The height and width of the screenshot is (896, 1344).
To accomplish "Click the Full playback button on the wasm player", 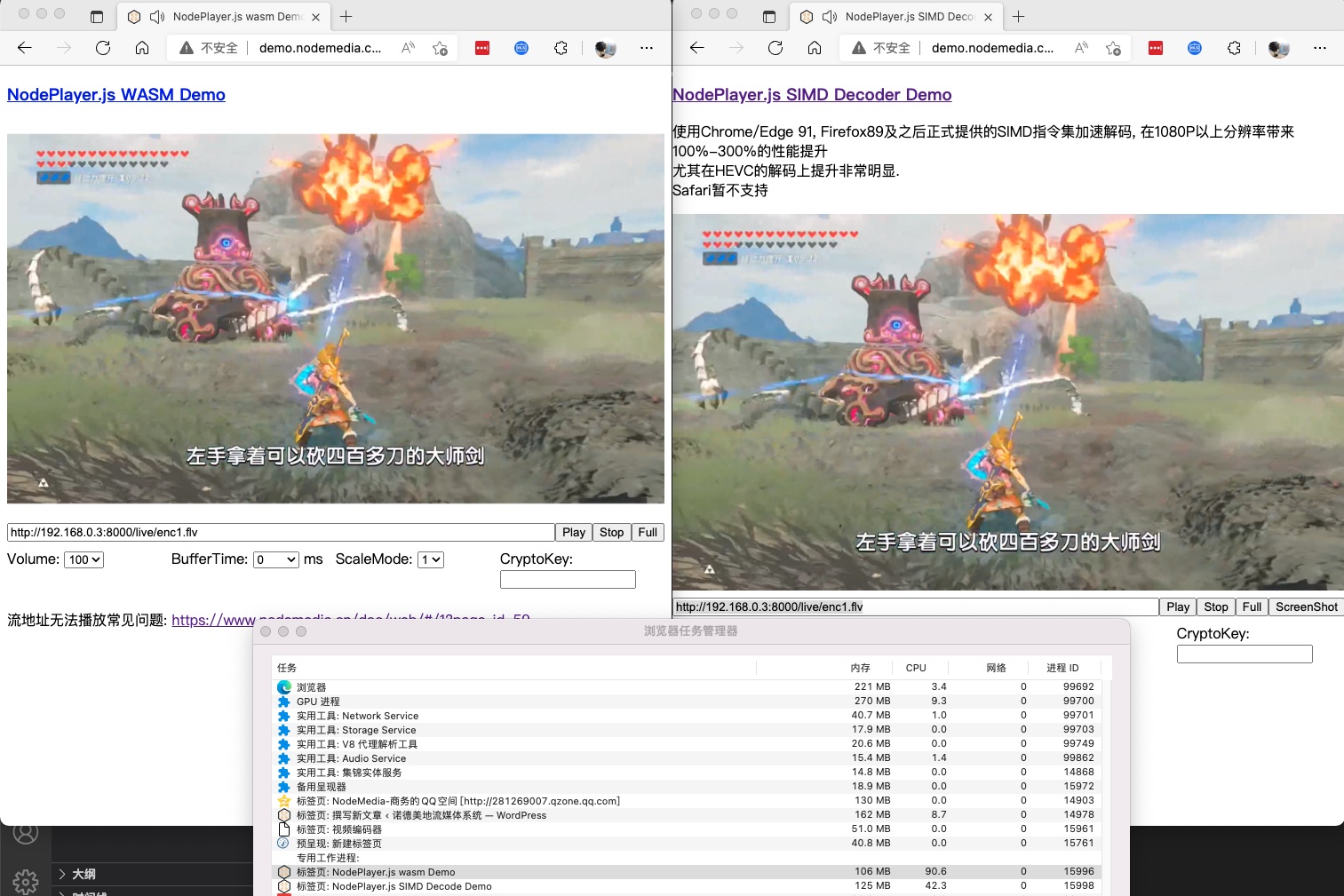I will (x=648, y=532).
